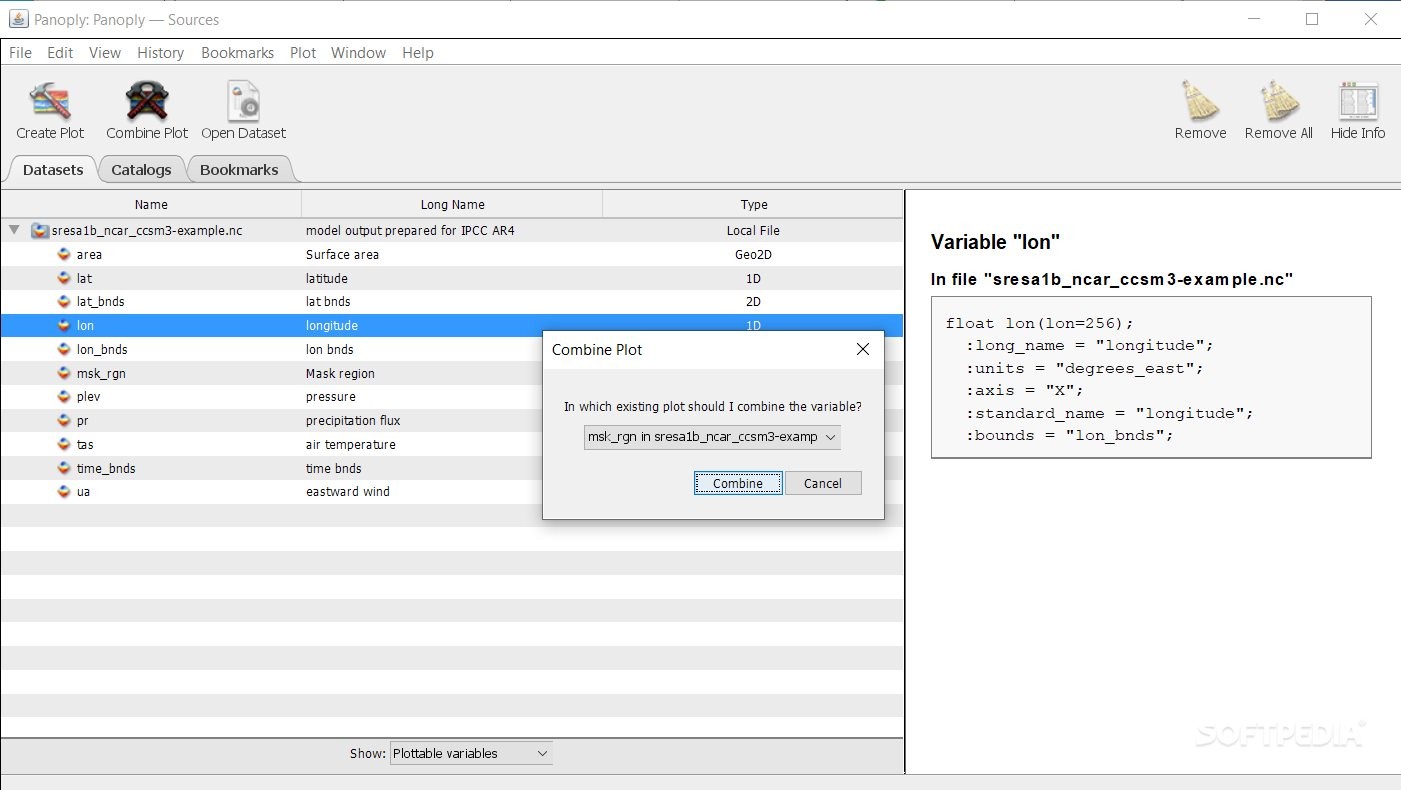Open the Window menu
This screenshot has height=790, width=1401.
click(358, 53)
